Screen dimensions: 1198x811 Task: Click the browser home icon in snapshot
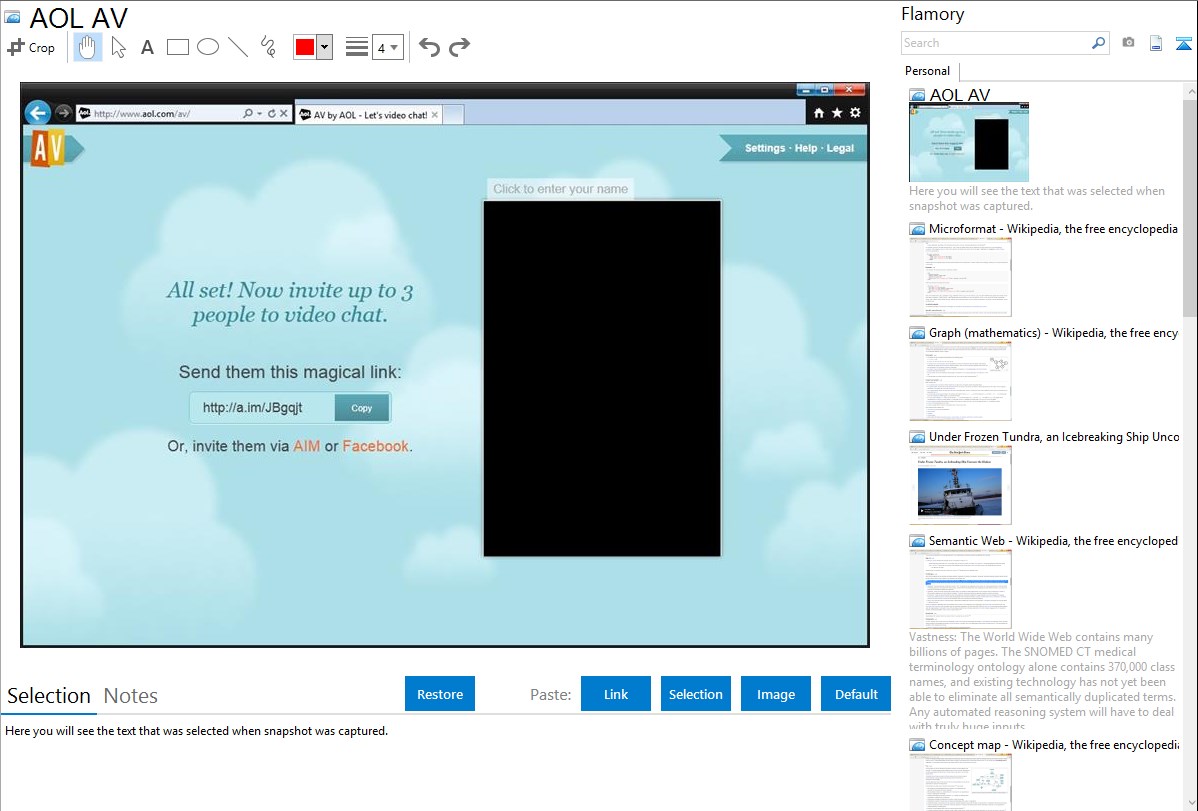(818, 113)
